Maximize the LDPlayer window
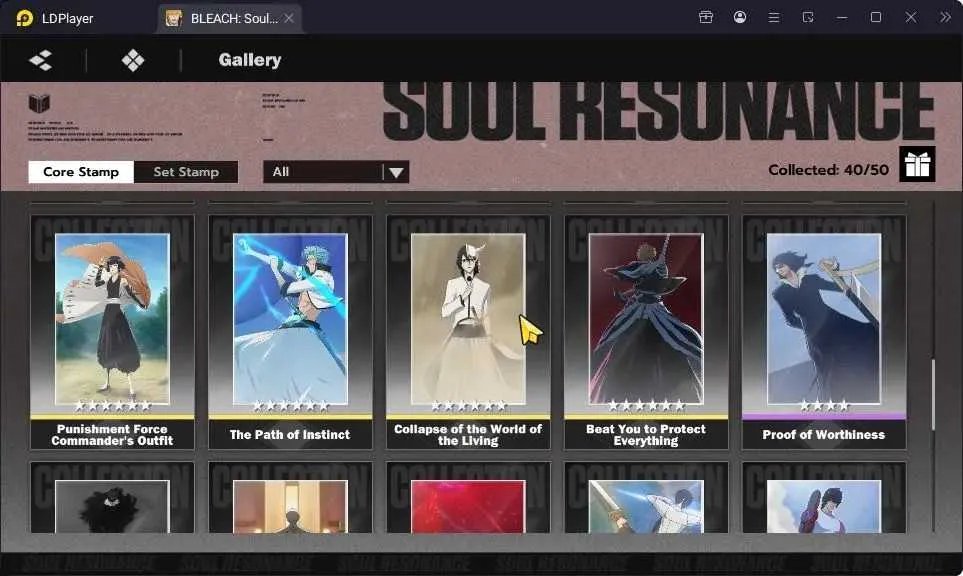This screenshot has width=963, height=576. pyautogui.click(x=876, y=17)
